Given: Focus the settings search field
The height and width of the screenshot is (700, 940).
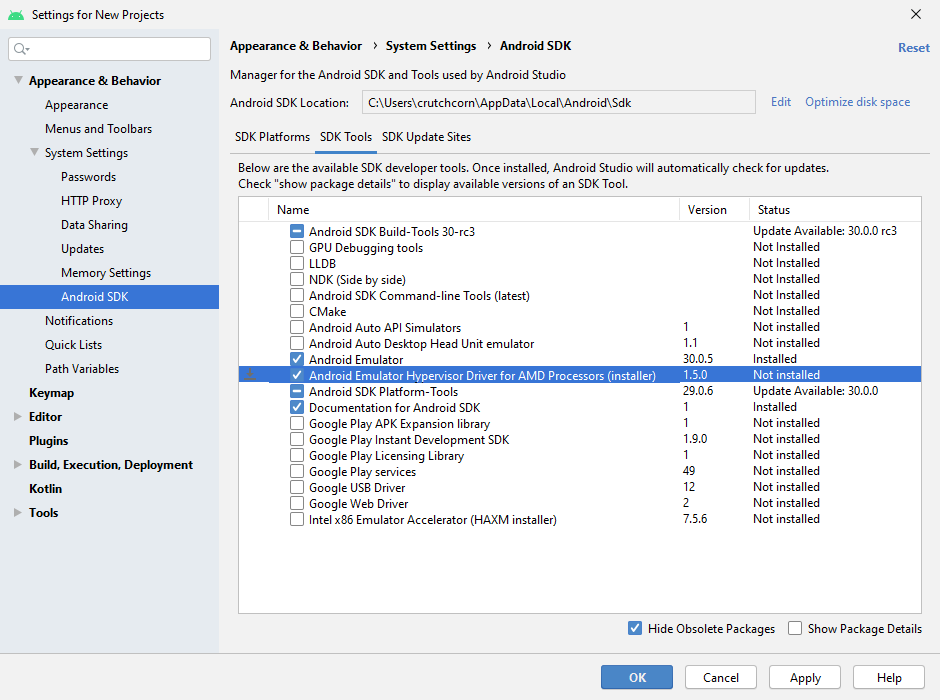Looking at the screenshot, I should 110,49.
